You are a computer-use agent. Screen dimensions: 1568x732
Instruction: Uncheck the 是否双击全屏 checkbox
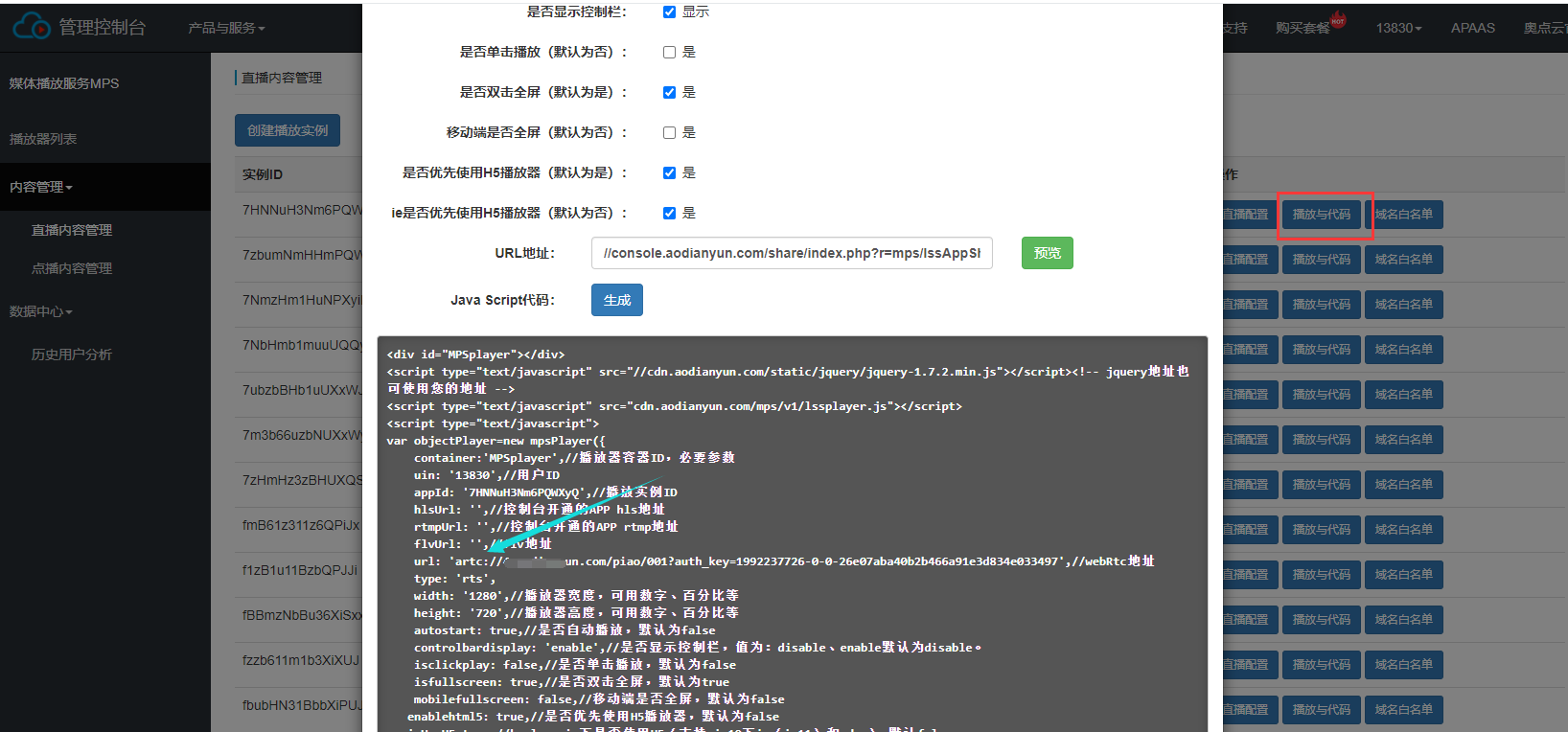670,92
